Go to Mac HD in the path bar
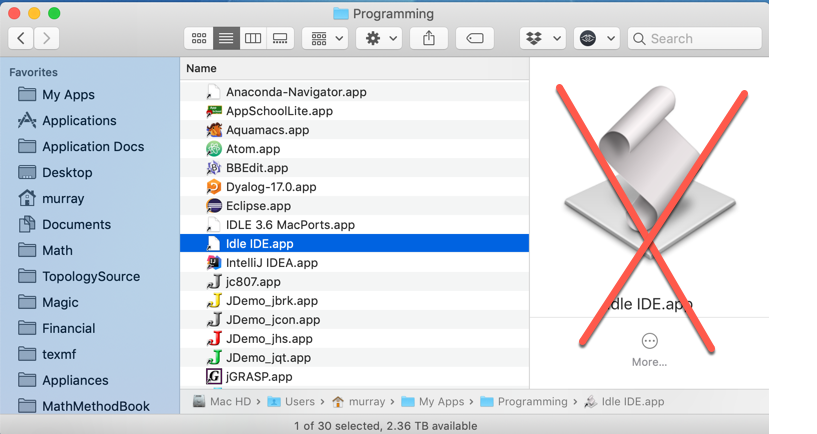 coord(222,402)
